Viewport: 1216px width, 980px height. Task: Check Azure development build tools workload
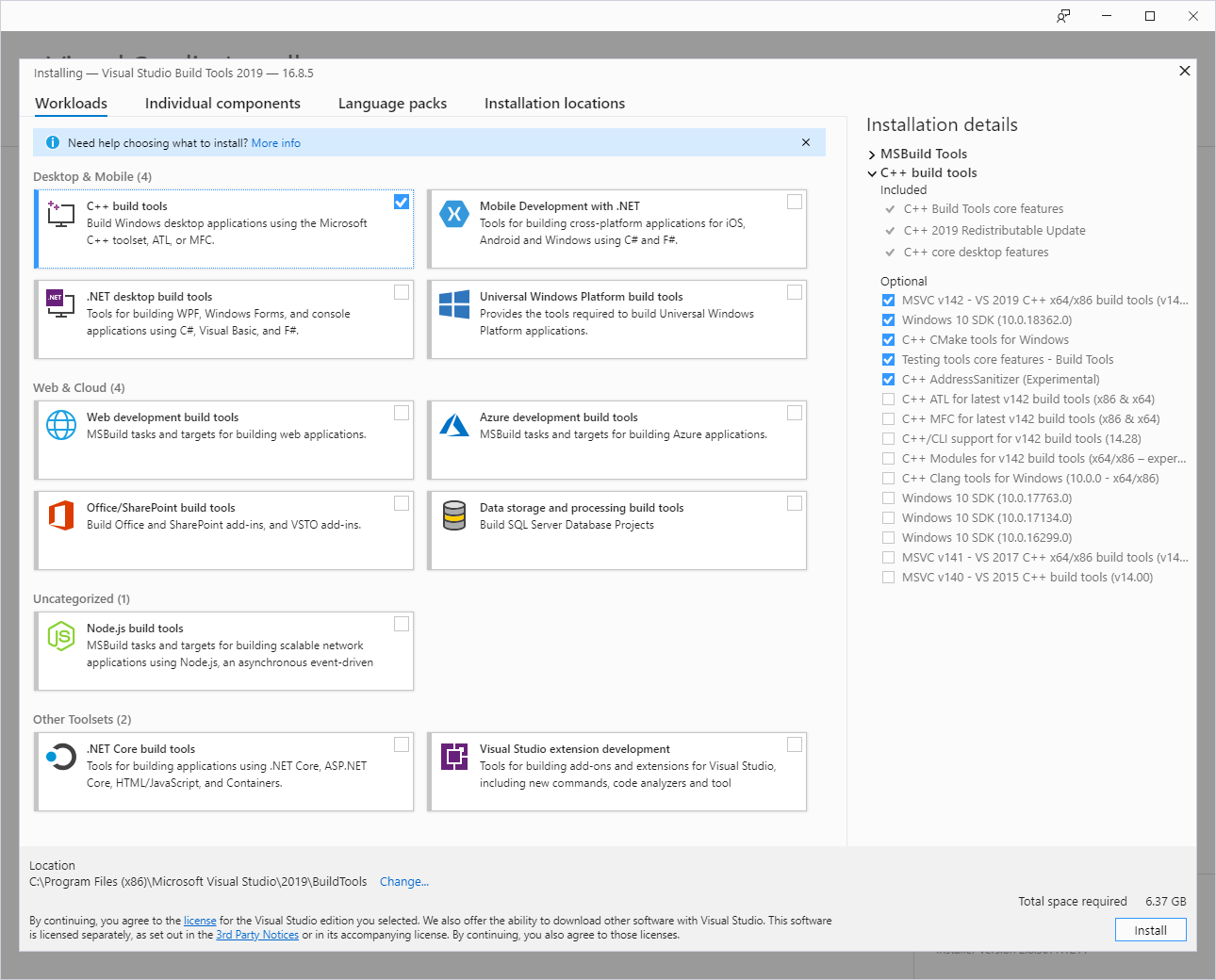795,413
